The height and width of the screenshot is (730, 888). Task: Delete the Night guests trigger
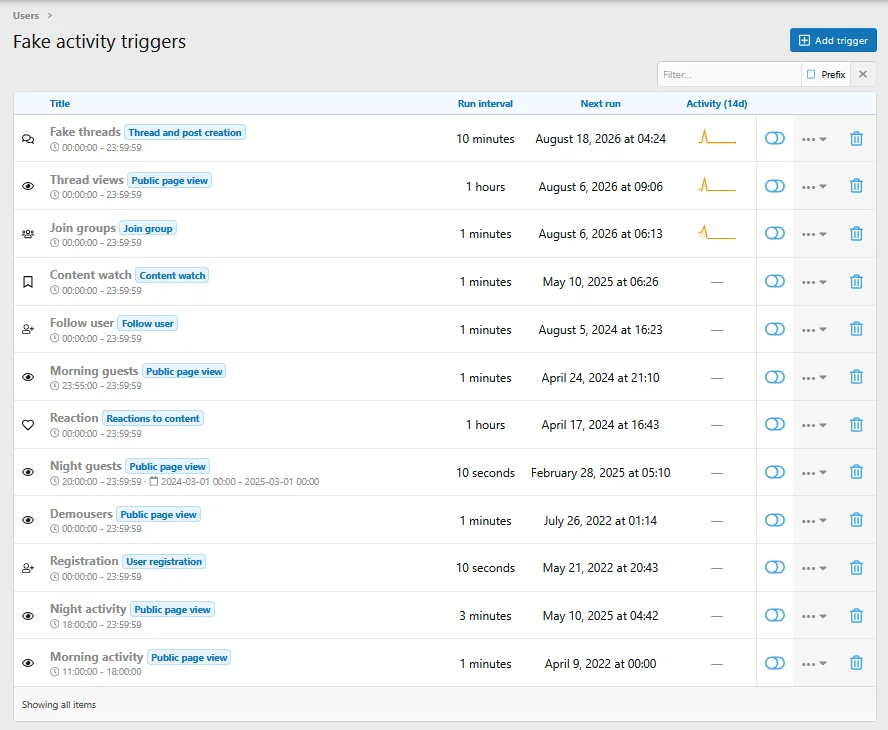tap(856, 472)
